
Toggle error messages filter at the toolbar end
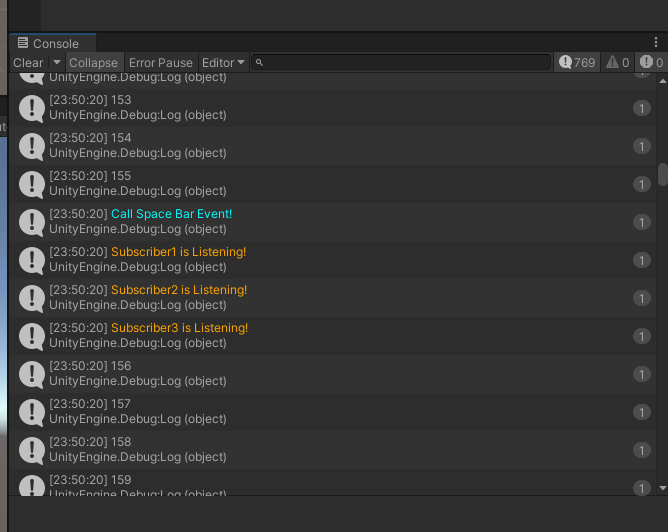tap(651, 63)
